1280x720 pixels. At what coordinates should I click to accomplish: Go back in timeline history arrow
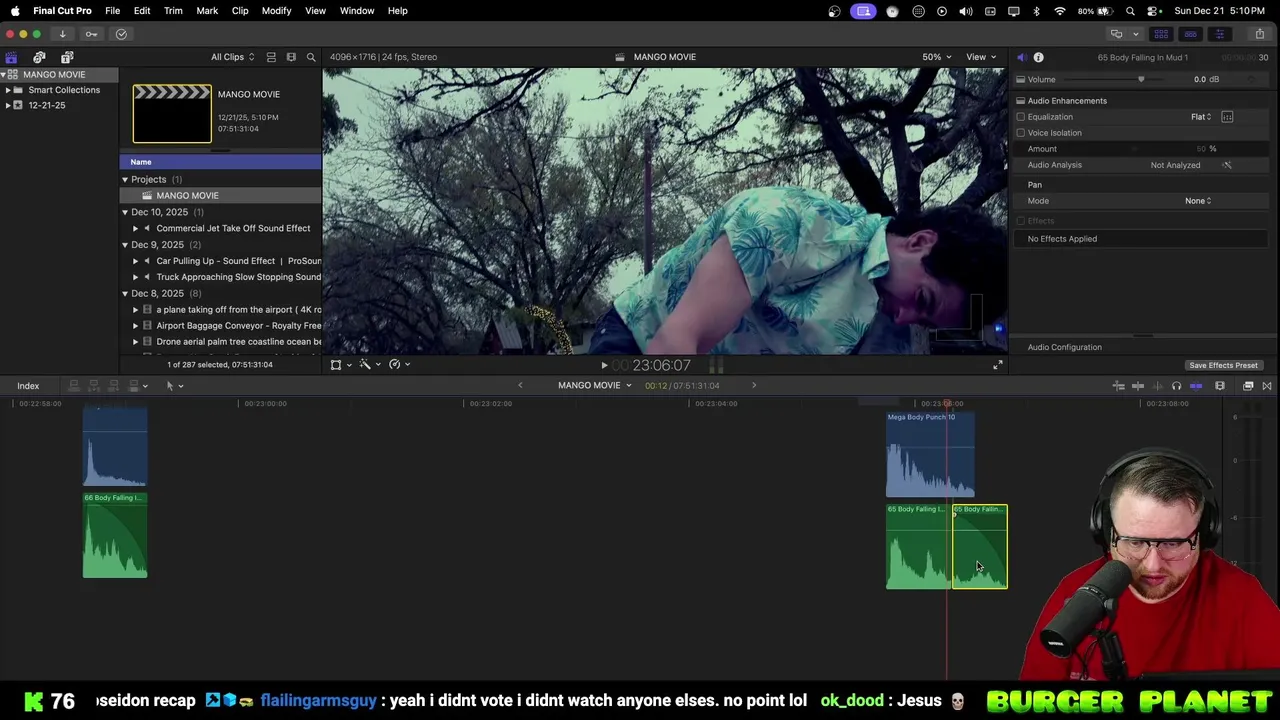tap(520, 385)
